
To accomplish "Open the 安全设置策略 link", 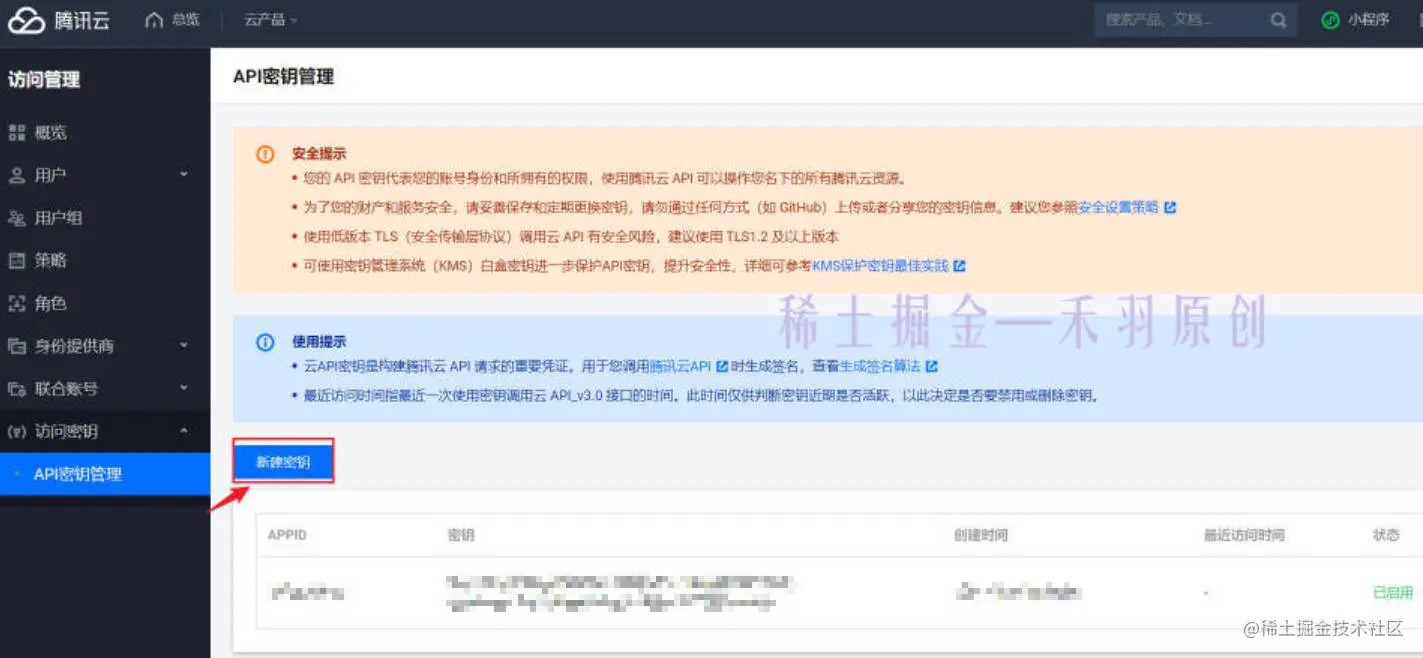I will [x=1118, y=208].
